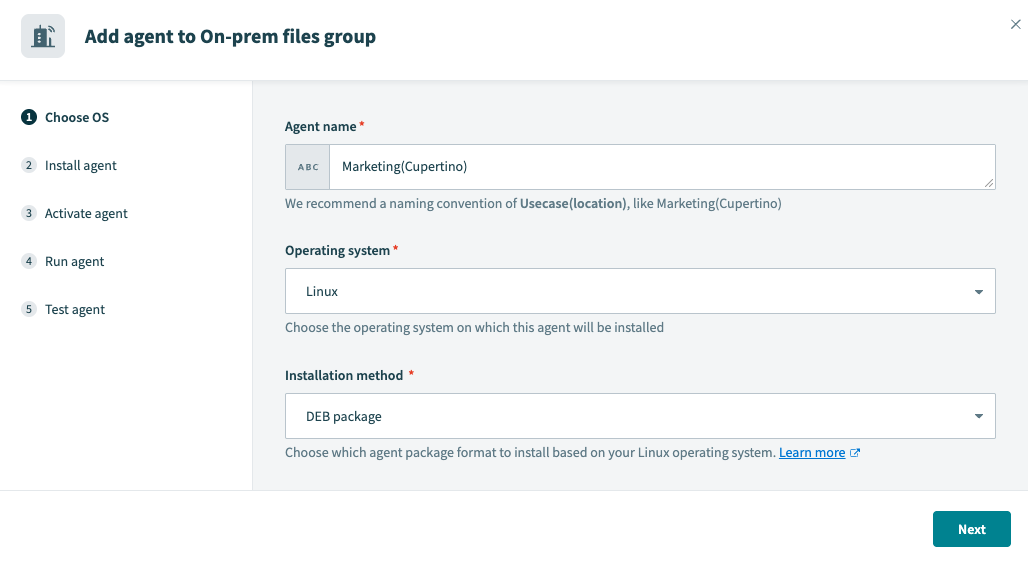
Task: Click the ABC text type icon
Action: 308,167
